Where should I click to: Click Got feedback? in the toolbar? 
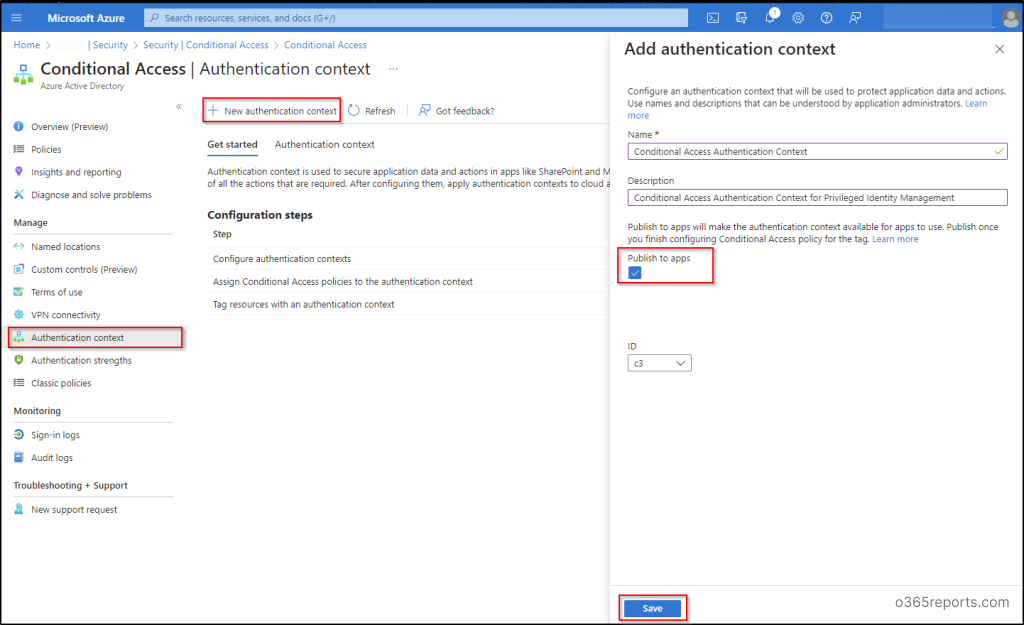(x=456, y=111)
